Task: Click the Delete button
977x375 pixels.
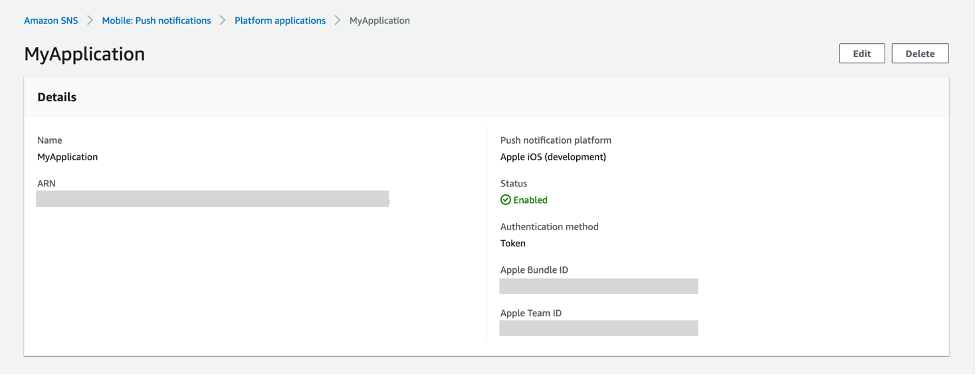Action: click(x=920, y=54)
